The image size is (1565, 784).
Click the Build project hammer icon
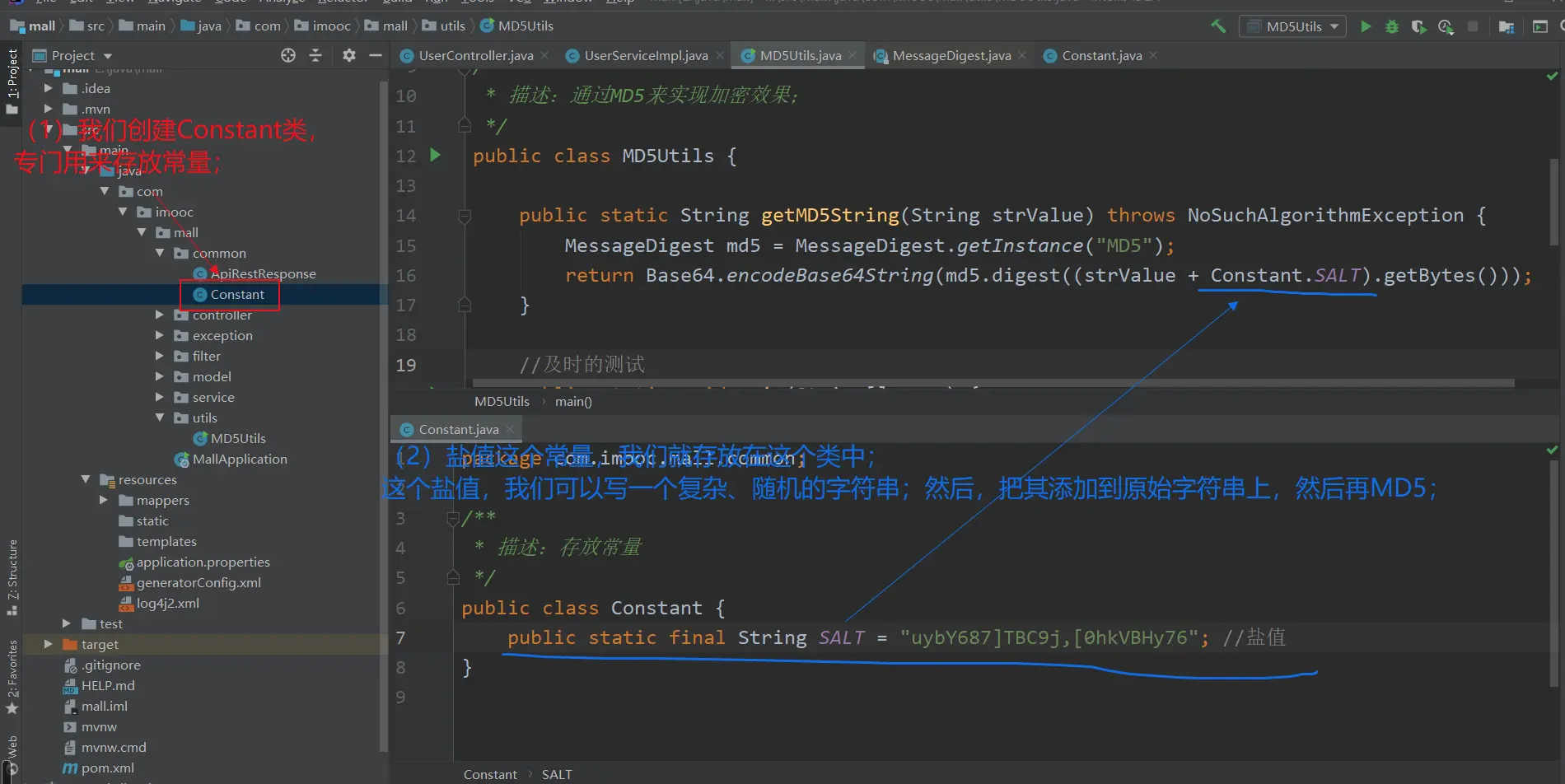point(1217,26)
